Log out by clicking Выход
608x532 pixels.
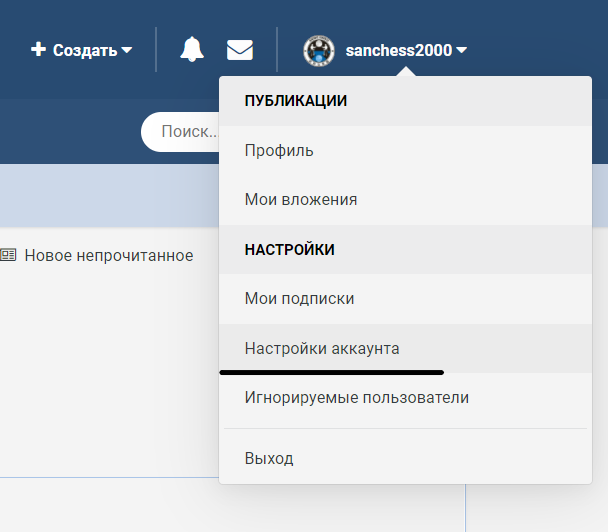coord(269,459)
